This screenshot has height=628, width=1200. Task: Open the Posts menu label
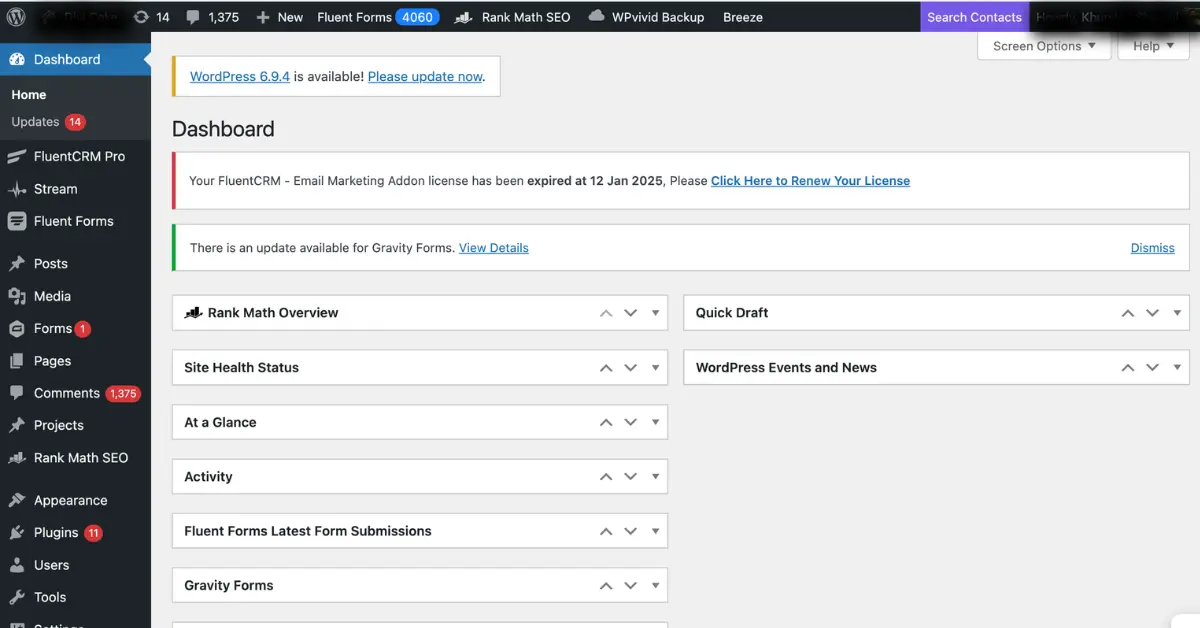(51, 264)
